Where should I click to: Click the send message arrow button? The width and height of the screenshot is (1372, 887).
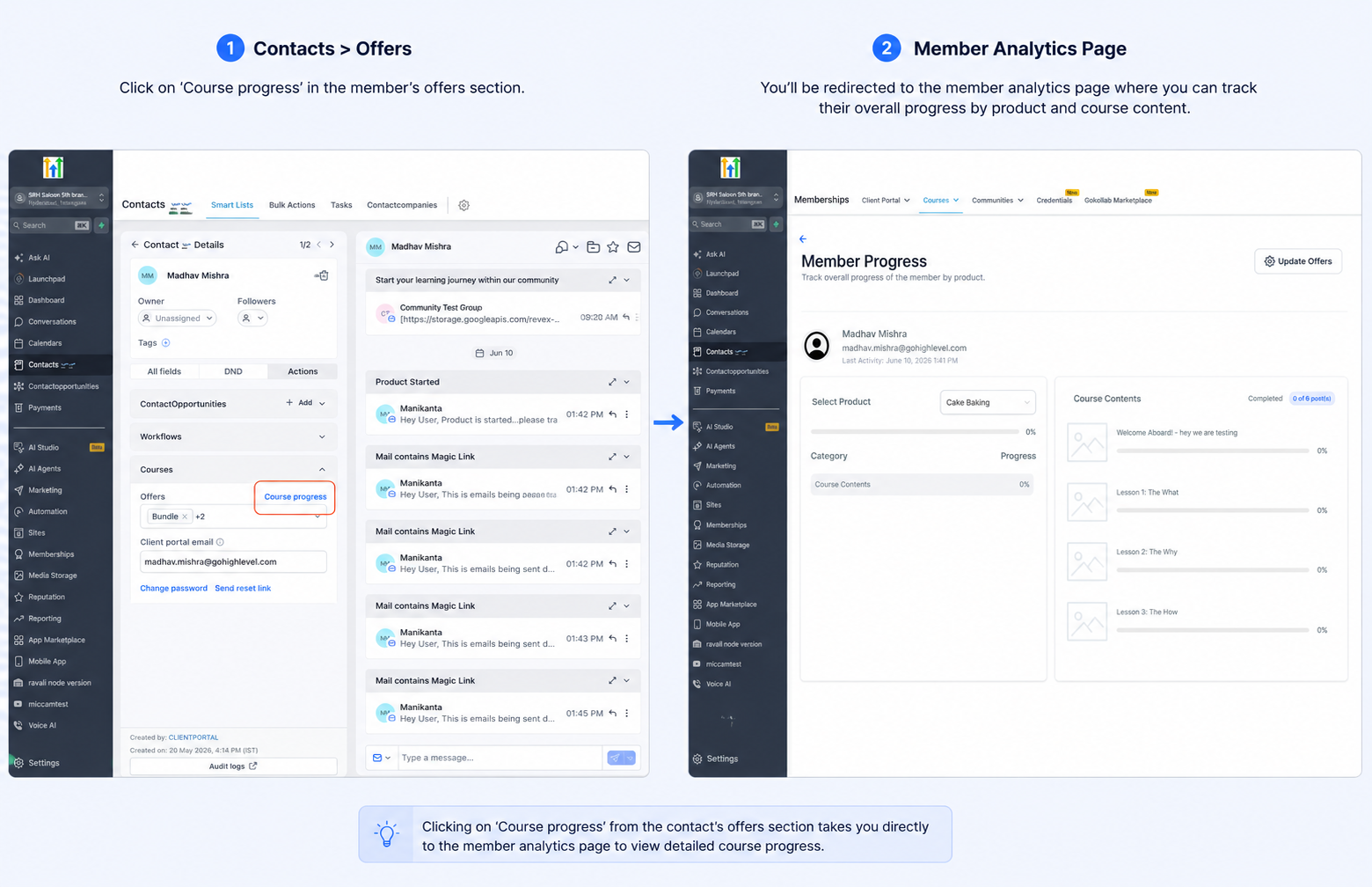pos(616,758)
